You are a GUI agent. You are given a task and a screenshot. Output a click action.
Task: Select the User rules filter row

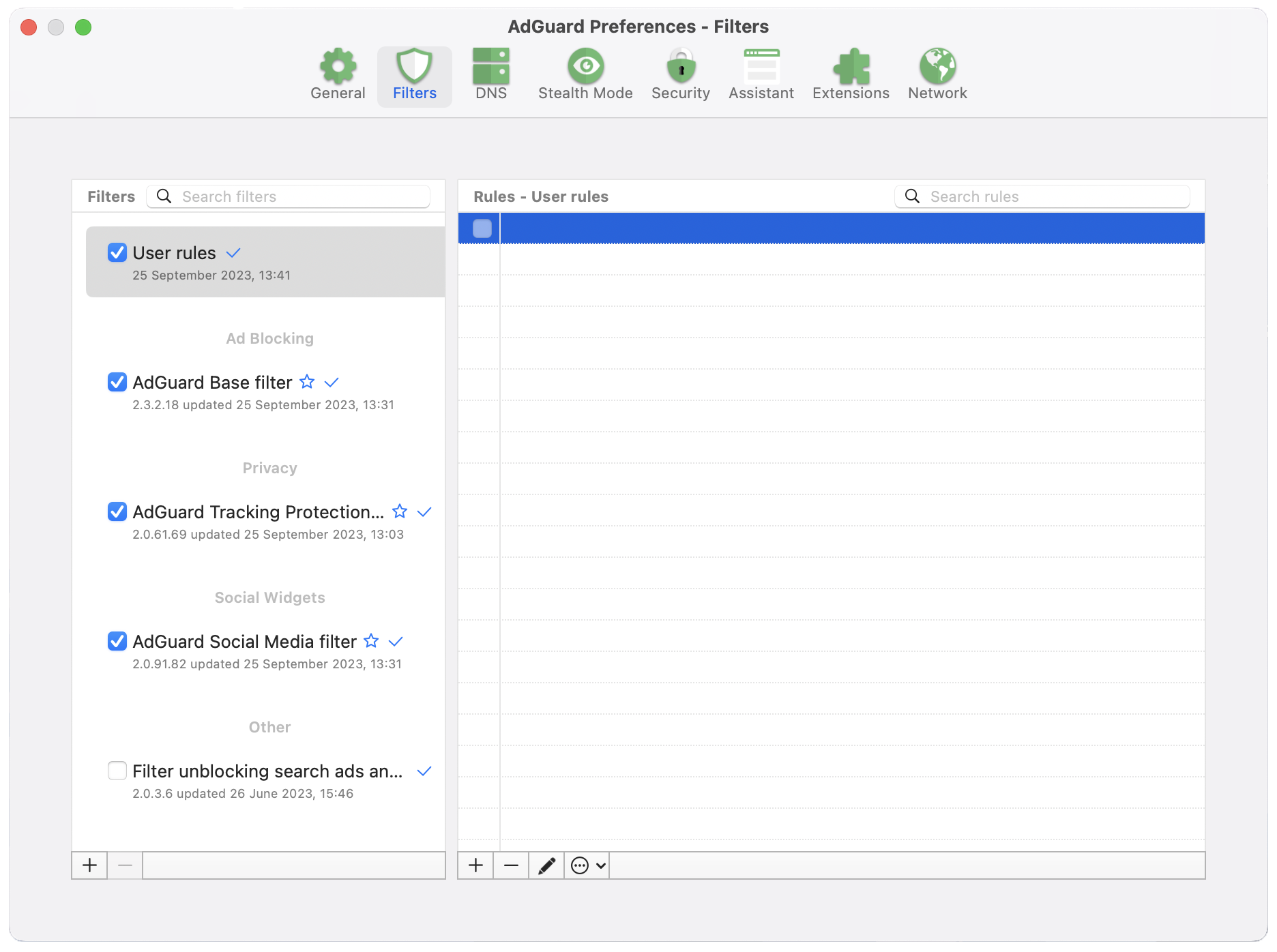[265, 262]
